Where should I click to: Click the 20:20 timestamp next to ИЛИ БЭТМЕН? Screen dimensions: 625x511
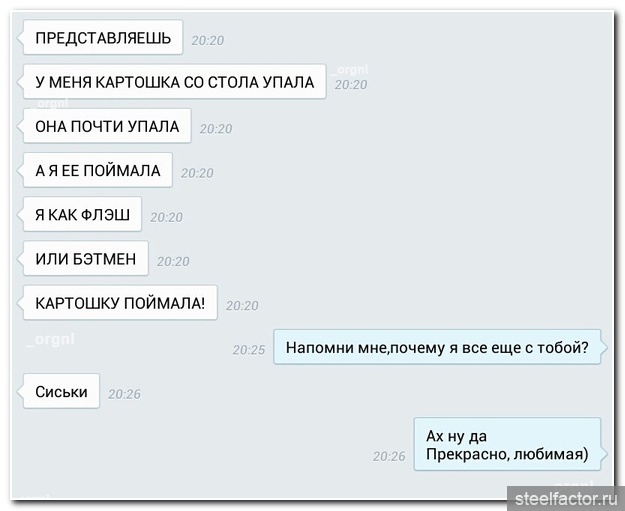pos(173,261)
